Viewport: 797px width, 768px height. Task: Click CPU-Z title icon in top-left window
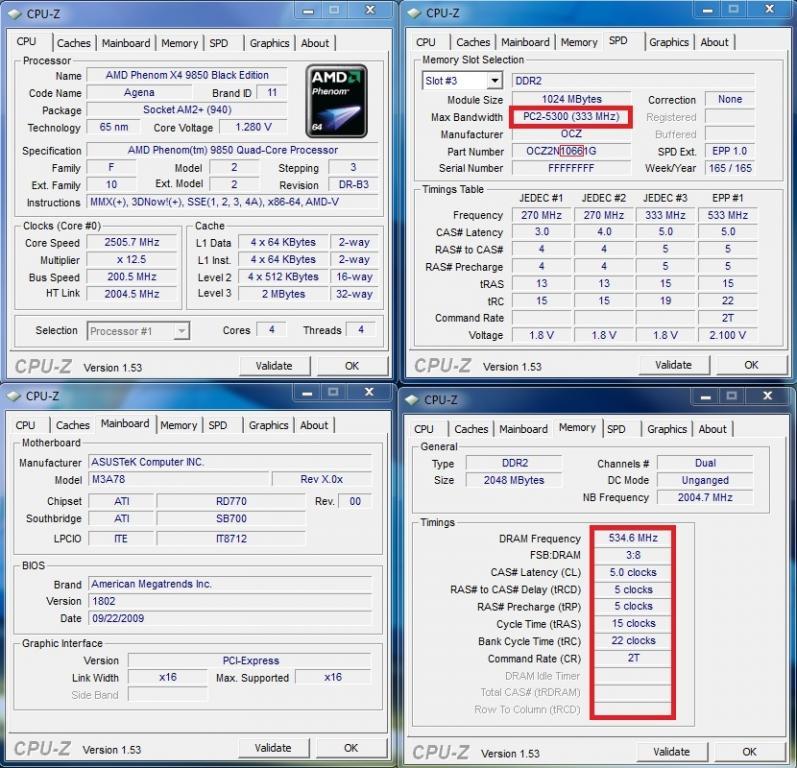tap(15, 14)
